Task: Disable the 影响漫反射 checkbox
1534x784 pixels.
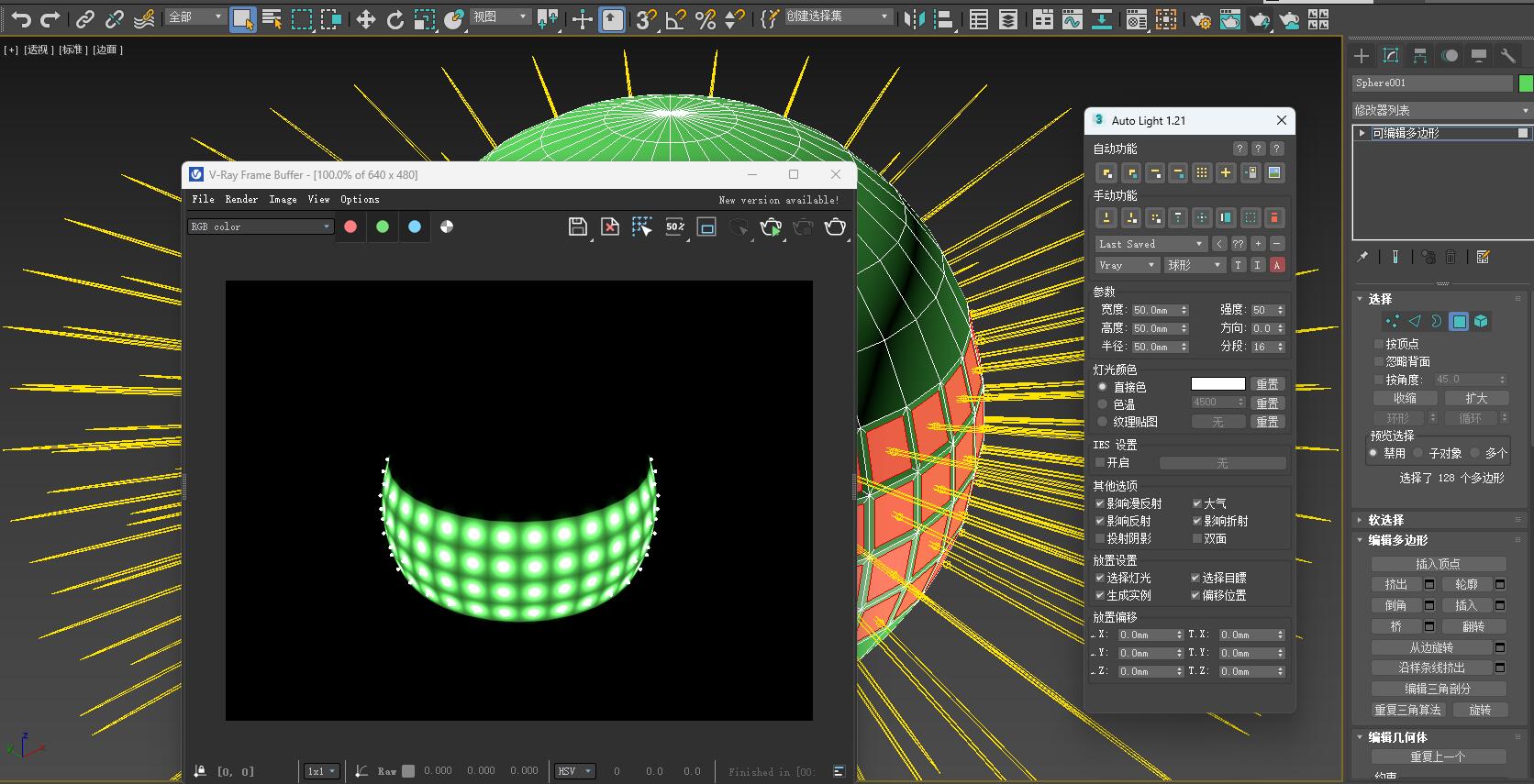Action: pyautogui.click(x=1100, y=503)
